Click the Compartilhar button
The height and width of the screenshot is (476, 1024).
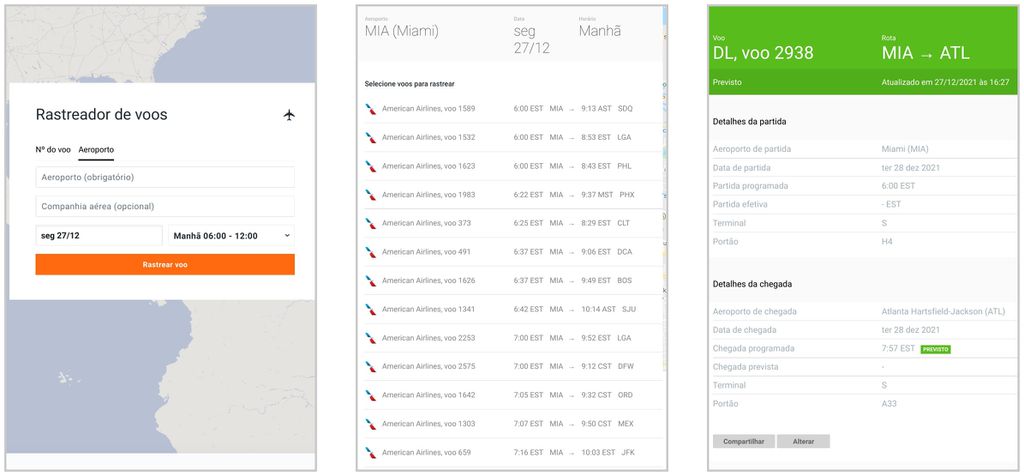click(x=744, y=441)
